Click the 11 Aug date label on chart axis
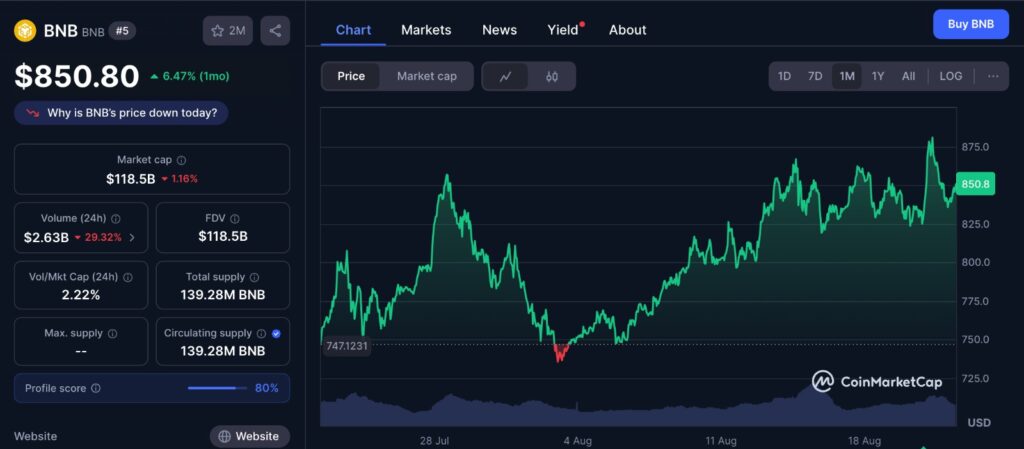Viewport: 1024px width, 449px height. (722, 441)
